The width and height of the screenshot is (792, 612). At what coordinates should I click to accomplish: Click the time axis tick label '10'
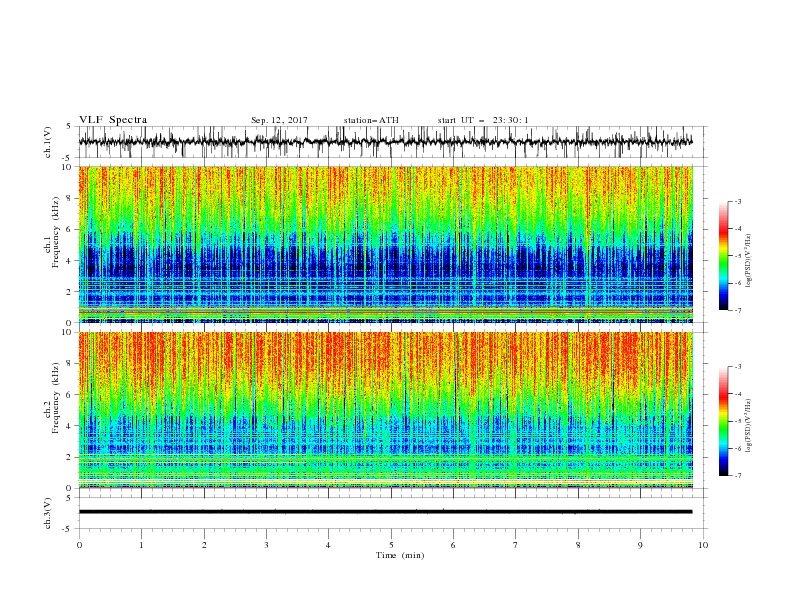click(703, 545)
